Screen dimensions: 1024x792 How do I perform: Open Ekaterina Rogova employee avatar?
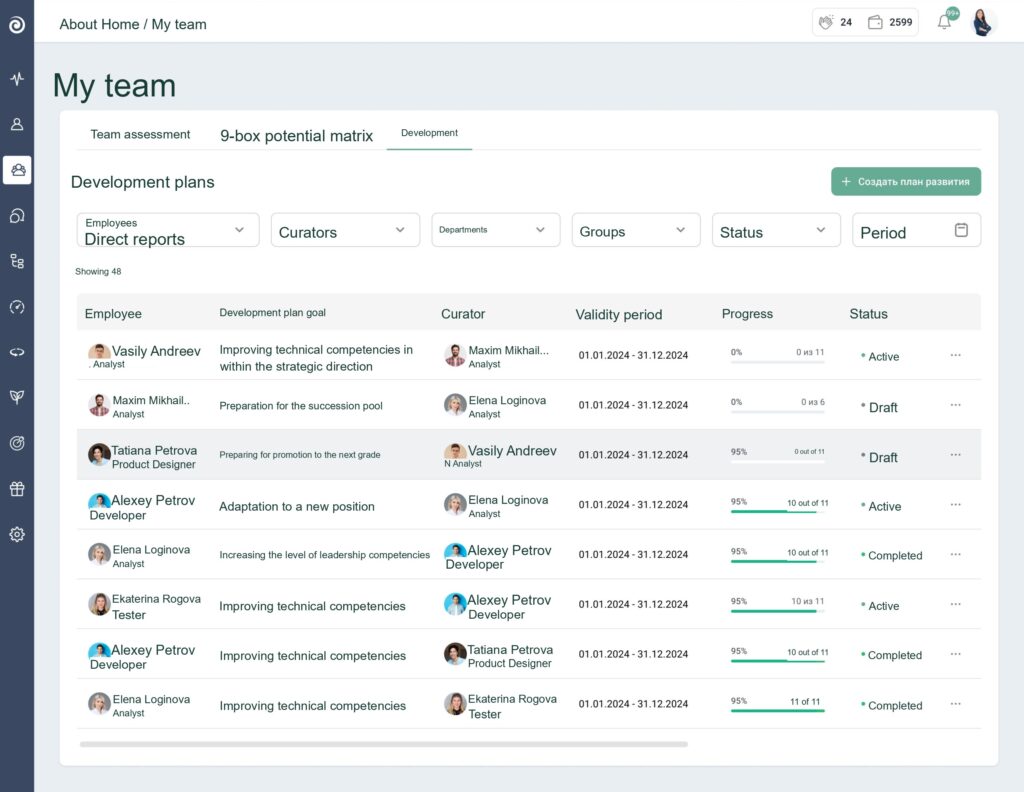point(99,604)
